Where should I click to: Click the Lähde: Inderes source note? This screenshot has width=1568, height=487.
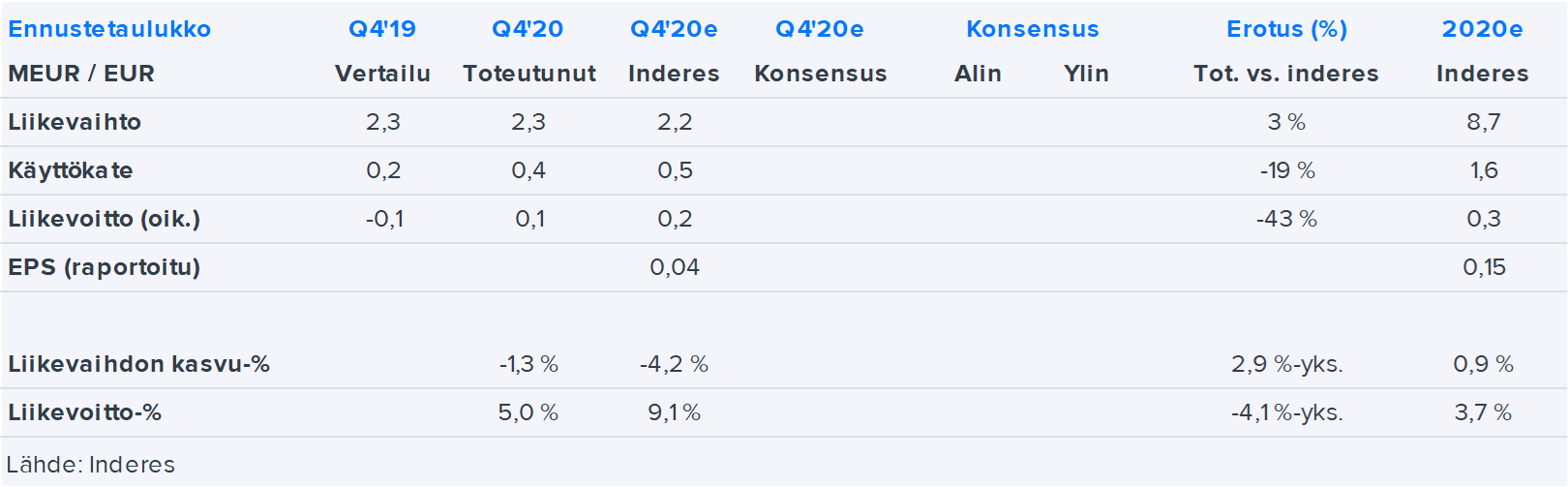click(91, 465)
